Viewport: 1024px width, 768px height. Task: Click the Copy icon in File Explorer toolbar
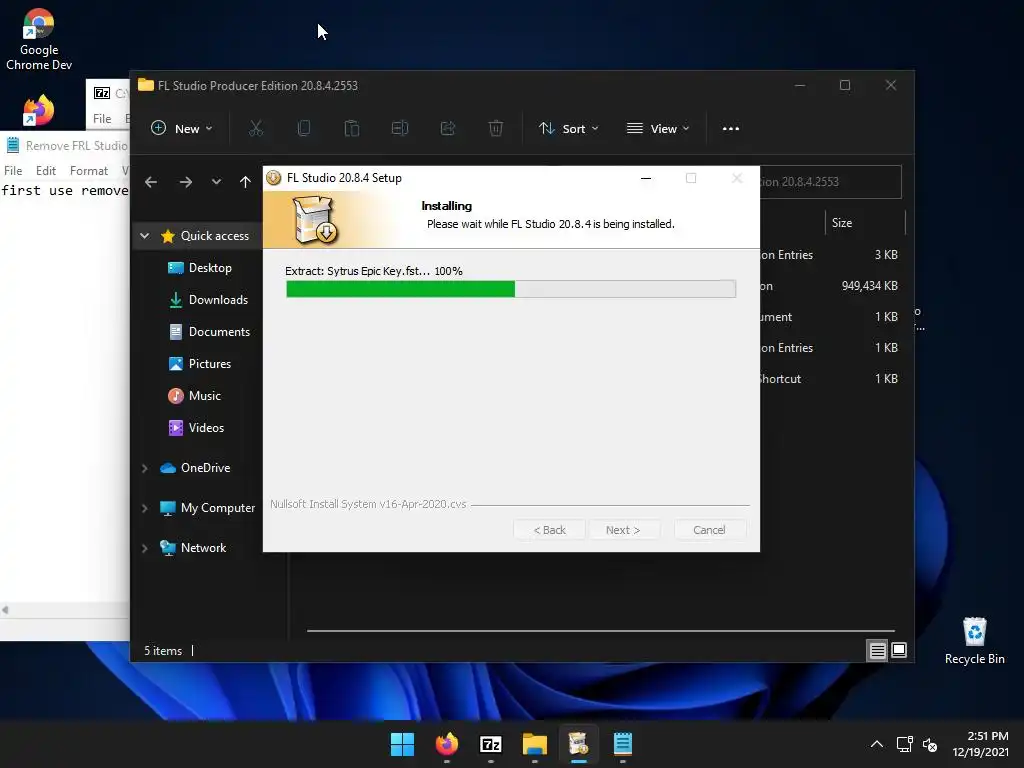coord(304,129)
